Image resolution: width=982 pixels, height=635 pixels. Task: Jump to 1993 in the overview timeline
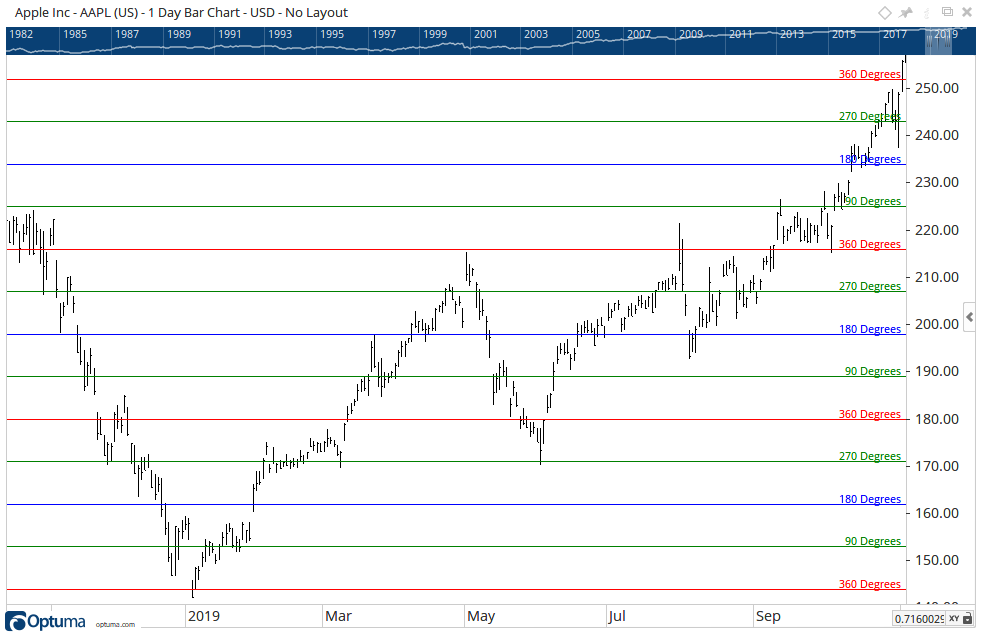click(x=280, y=34)
